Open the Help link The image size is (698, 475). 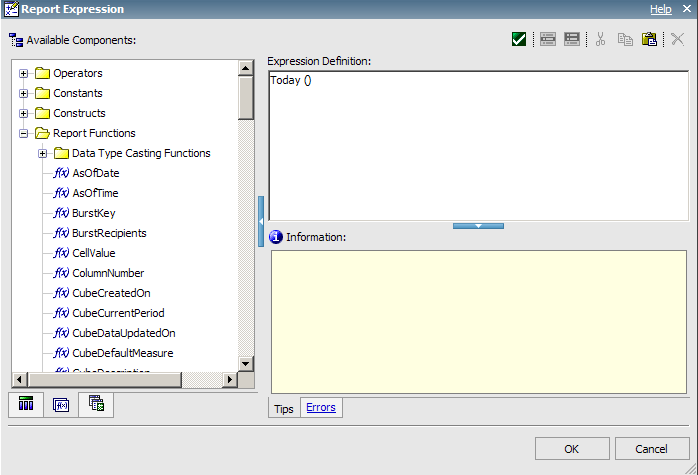coord(660,9)
